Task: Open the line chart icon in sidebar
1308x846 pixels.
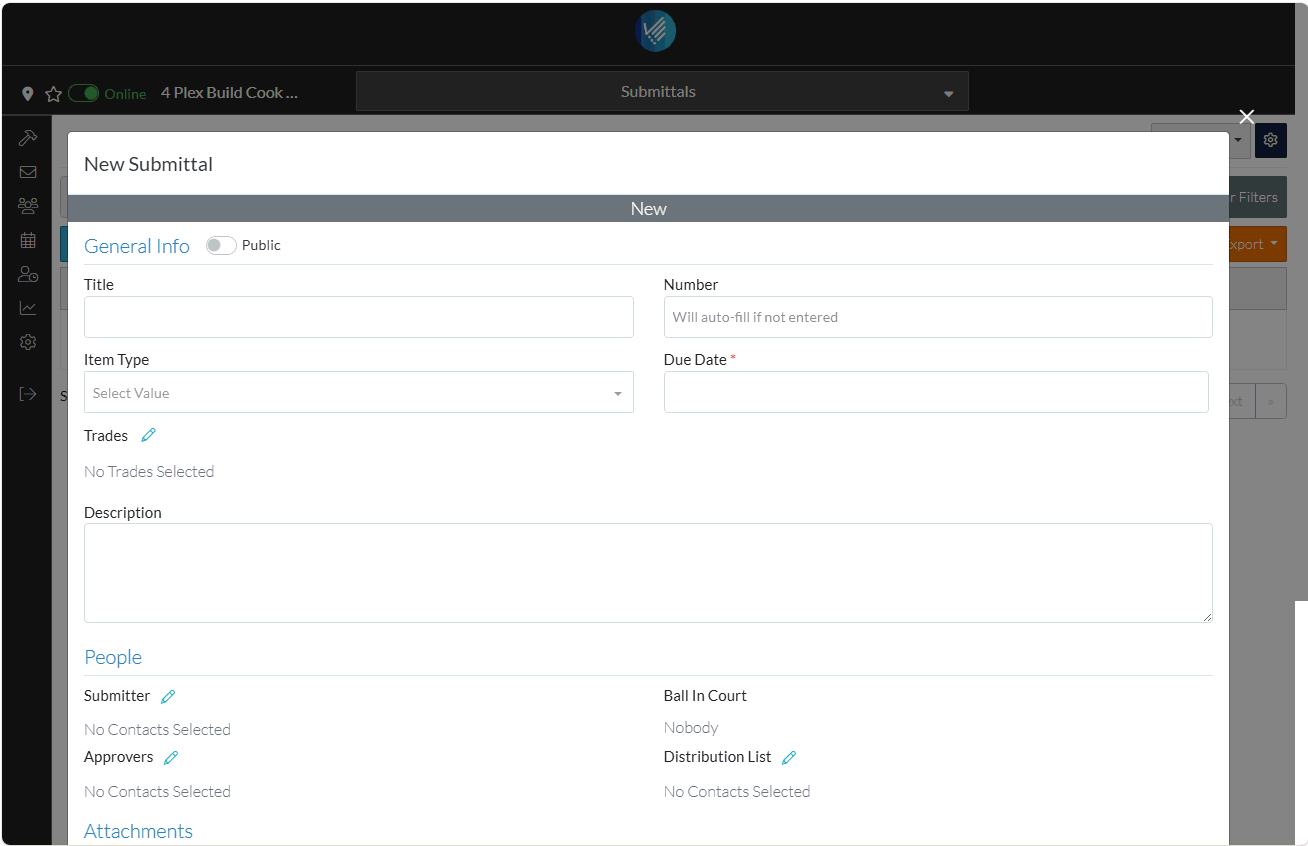Action: pyautogui.click(x=28, y=308)
